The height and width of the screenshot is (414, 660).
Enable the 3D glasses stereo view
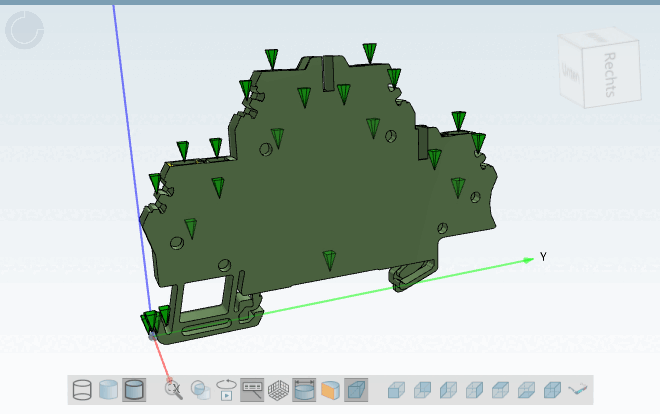(x=578, y=390)
